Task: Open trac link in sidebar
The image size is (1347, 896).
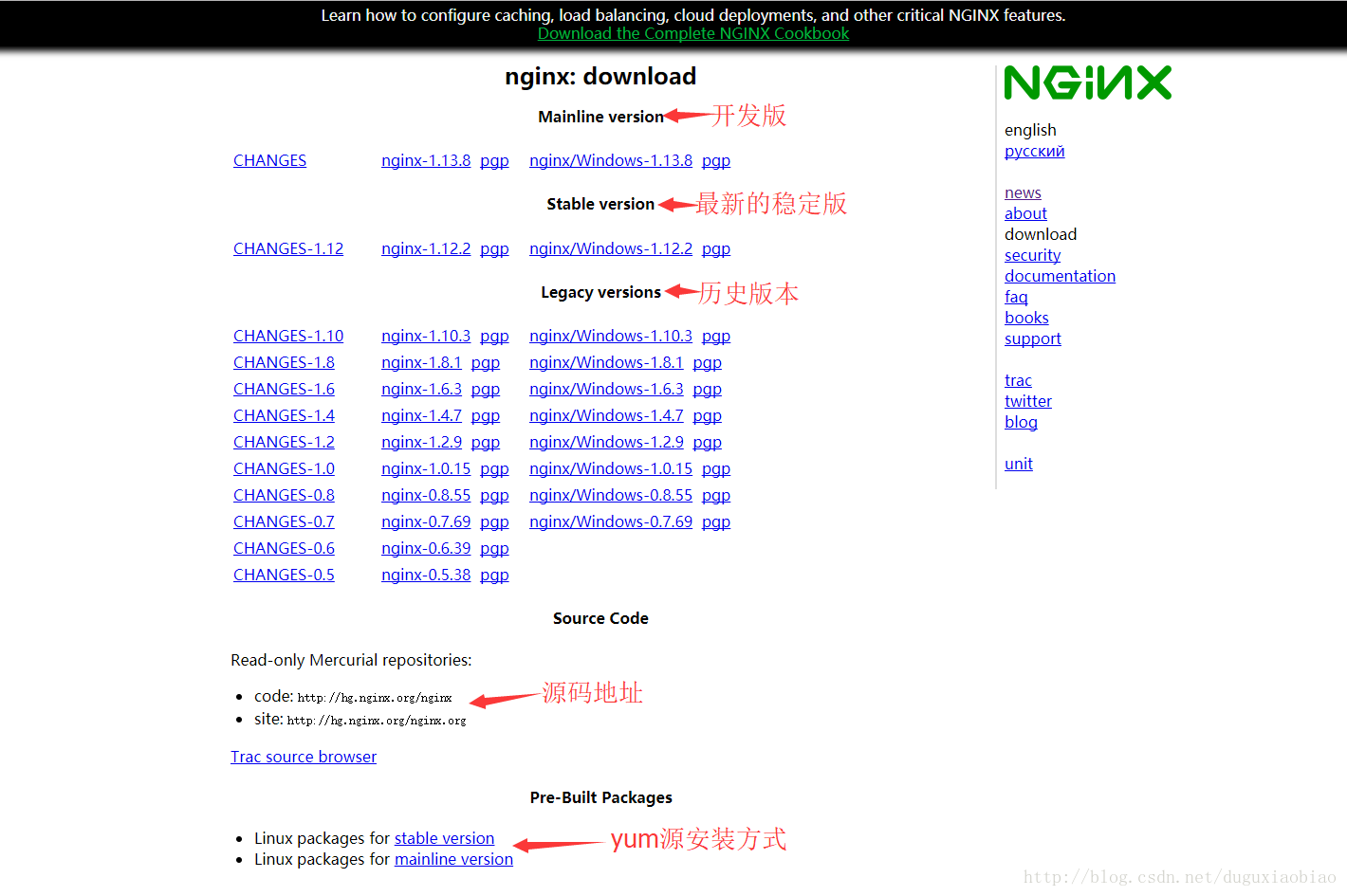Action: point(1018,380)
